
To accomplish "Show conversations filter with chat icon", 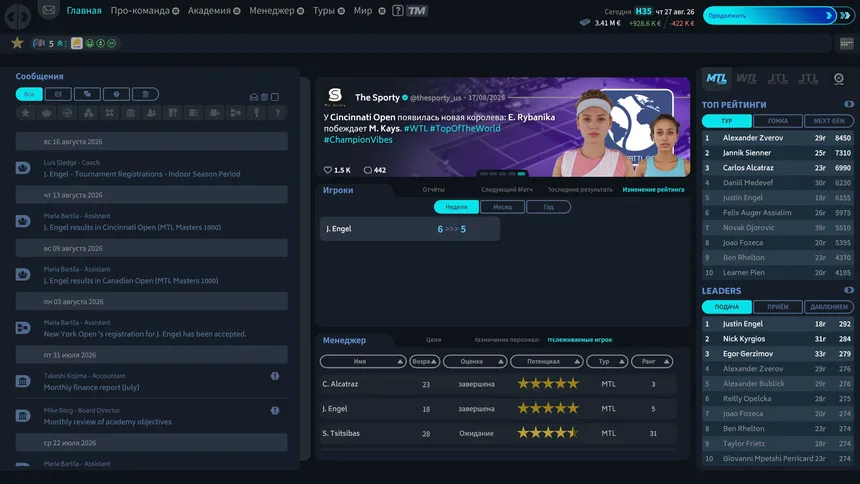I will tap(87, 94).
